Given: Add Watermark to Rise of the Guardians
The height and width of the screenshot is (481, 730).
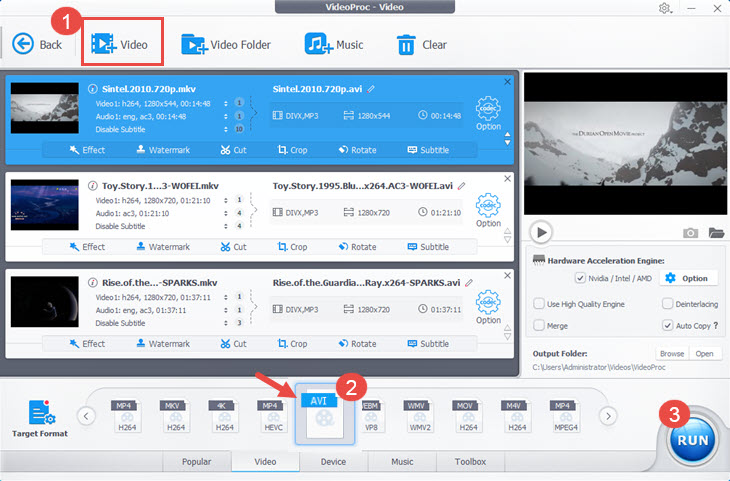Looking at the screenshot, I should [163, 344].
